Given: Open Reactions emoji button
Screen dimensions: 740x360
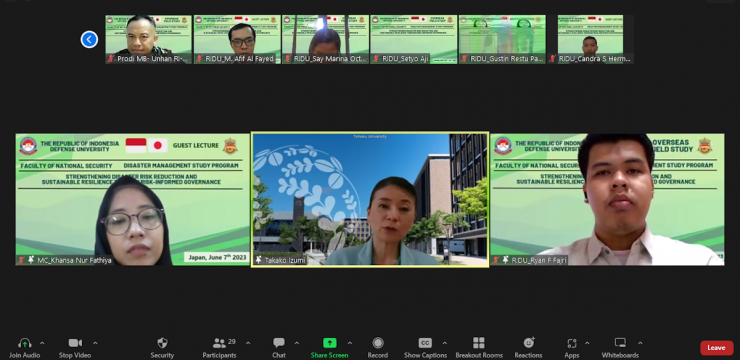Looking at the screenshot, I should point(529,343).
